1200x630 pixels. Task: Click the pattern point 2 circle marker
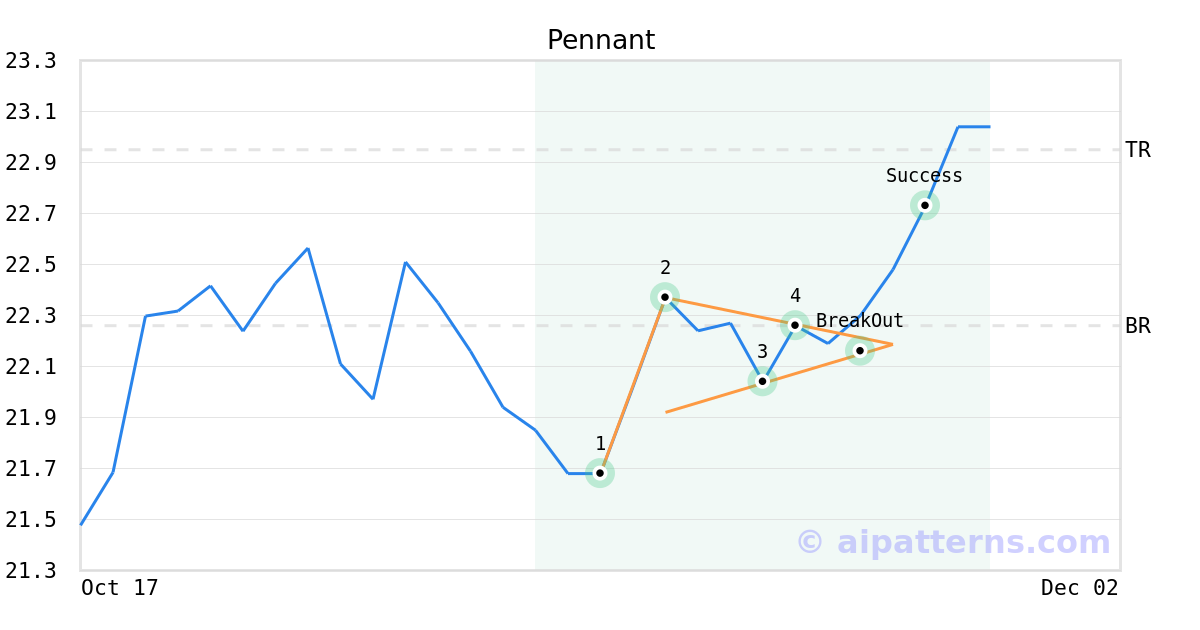(664, 297)
